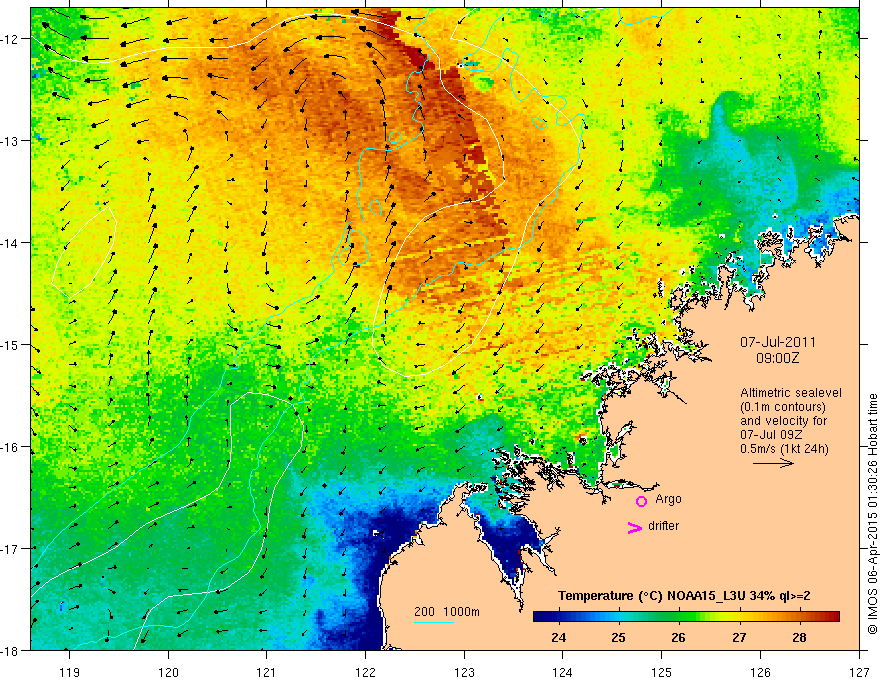Click the Temperature NOAA15_L3U title
880x680 pixels.
tap(684, 596)
